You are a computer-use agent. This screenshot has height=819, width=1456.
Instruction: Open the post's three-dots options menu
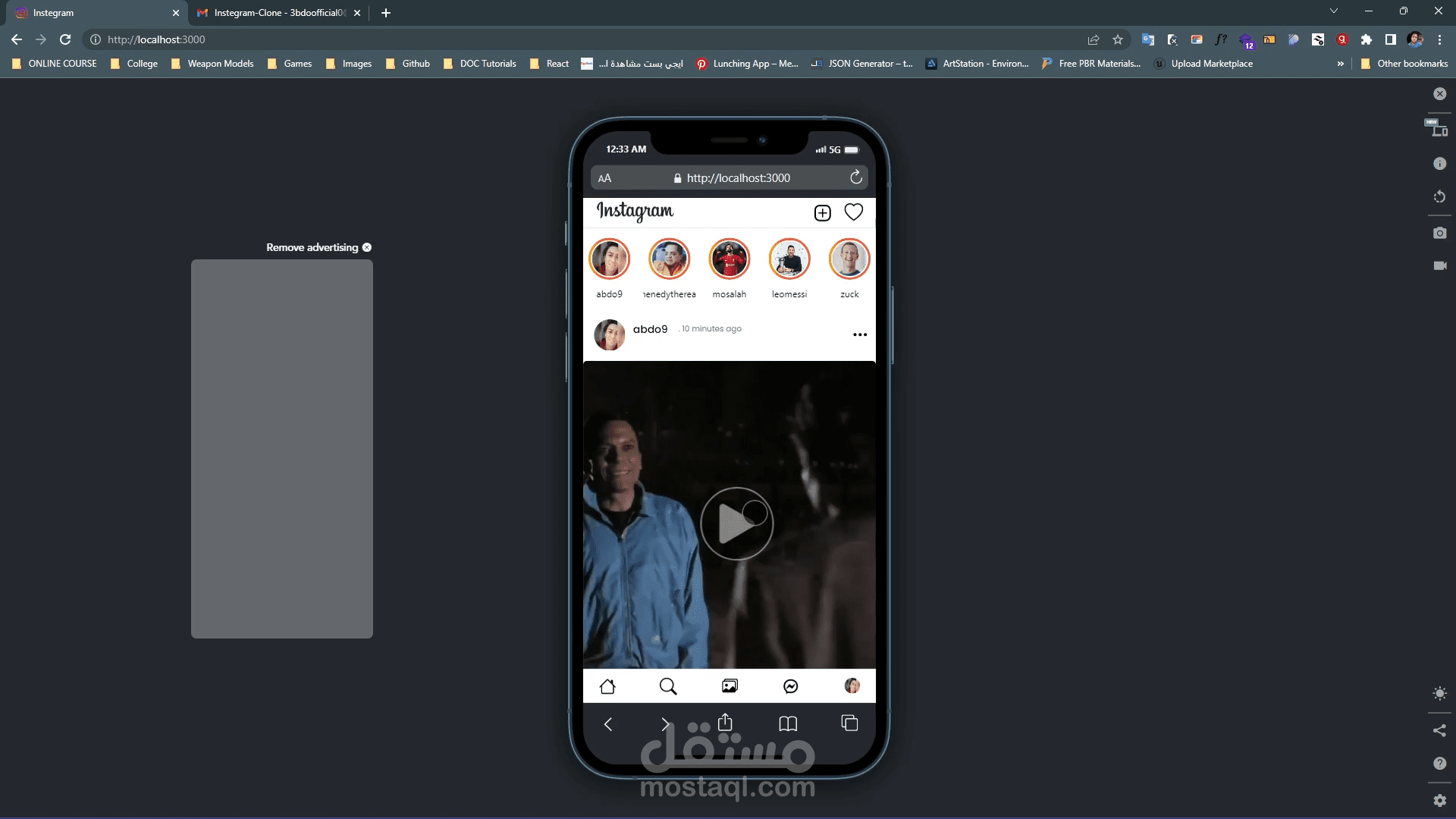(x=860, y=334)
